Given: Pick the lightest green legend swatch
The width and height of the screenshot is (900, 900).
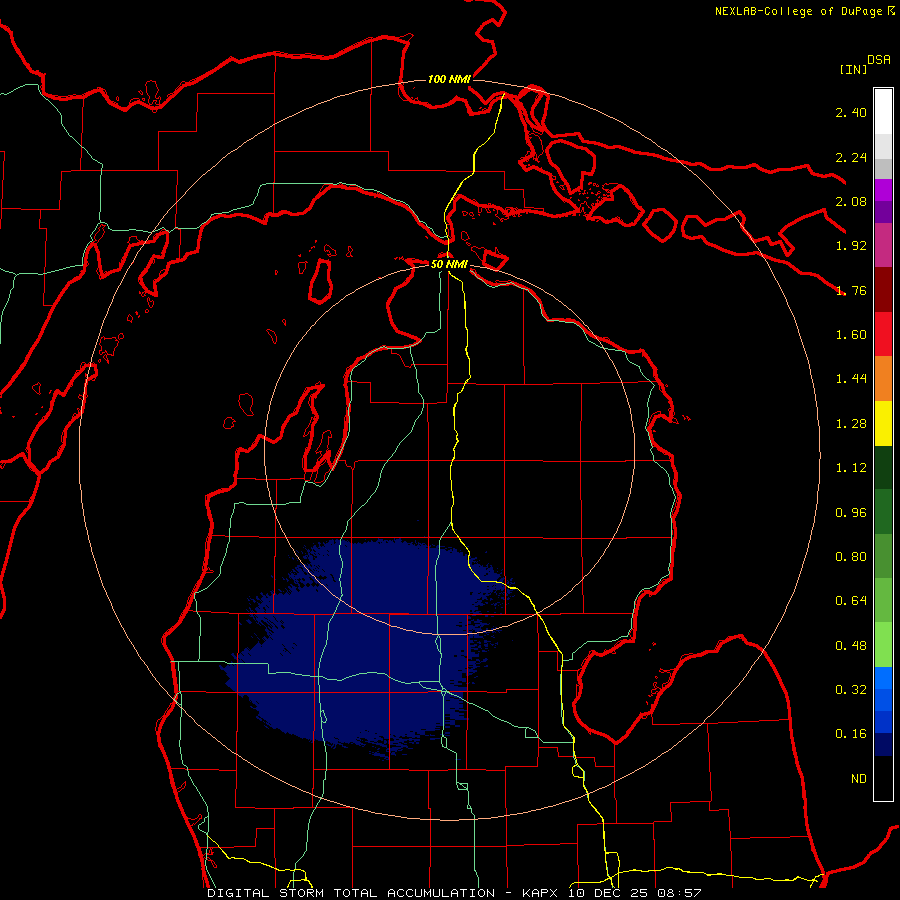Looking at the screenshot, I should tap(883, 645).
